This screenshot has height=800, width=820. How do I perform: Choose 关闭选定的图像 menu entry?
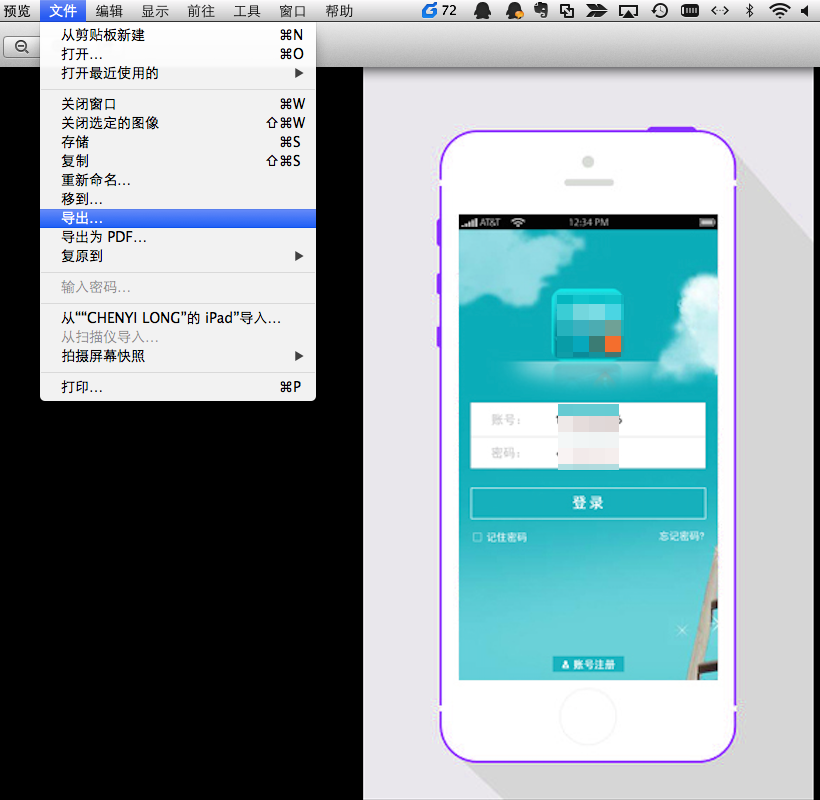pos(178,122)
